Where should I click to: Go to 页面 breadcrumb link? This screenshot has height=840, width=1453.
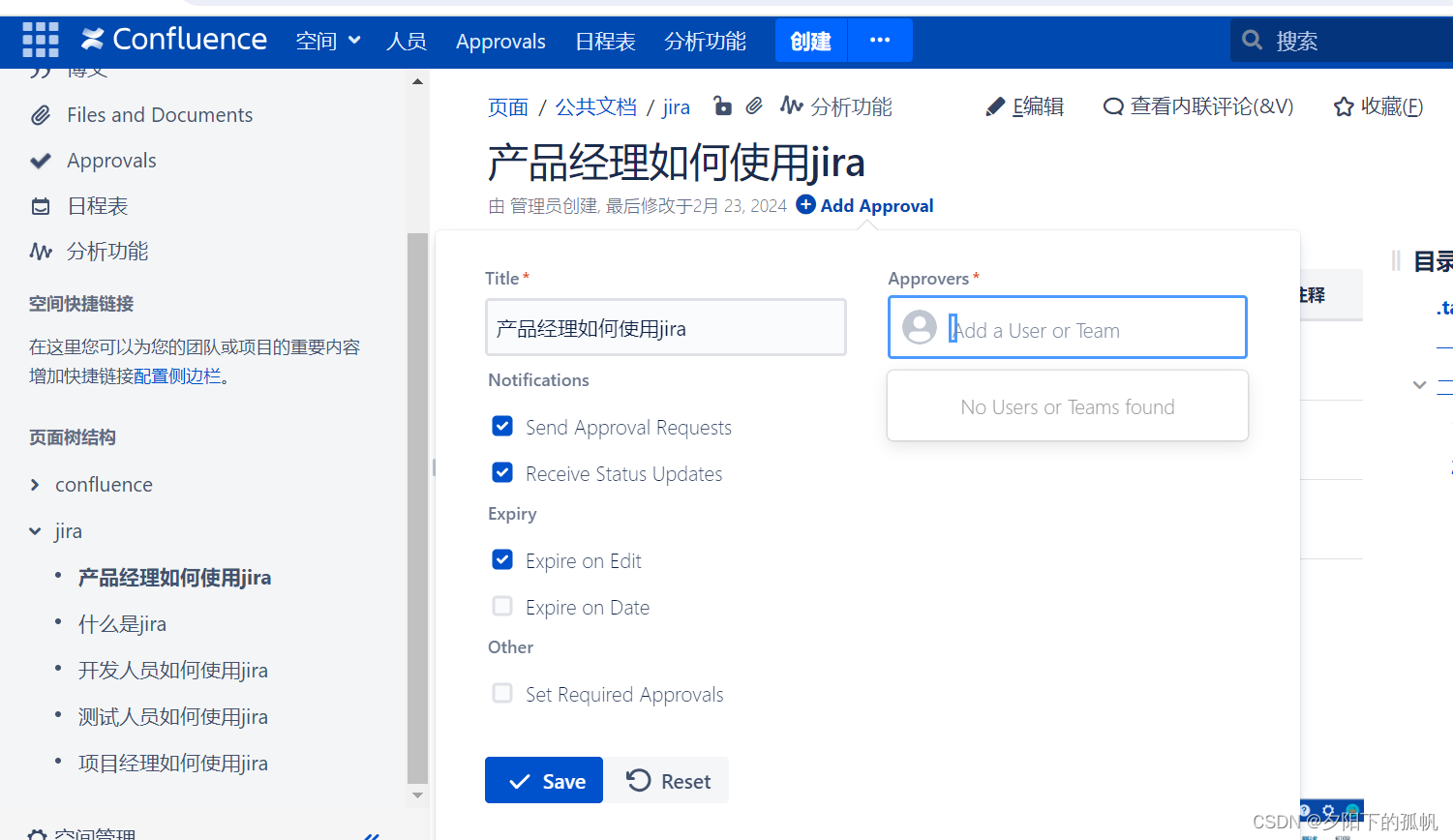pos(508,107)
